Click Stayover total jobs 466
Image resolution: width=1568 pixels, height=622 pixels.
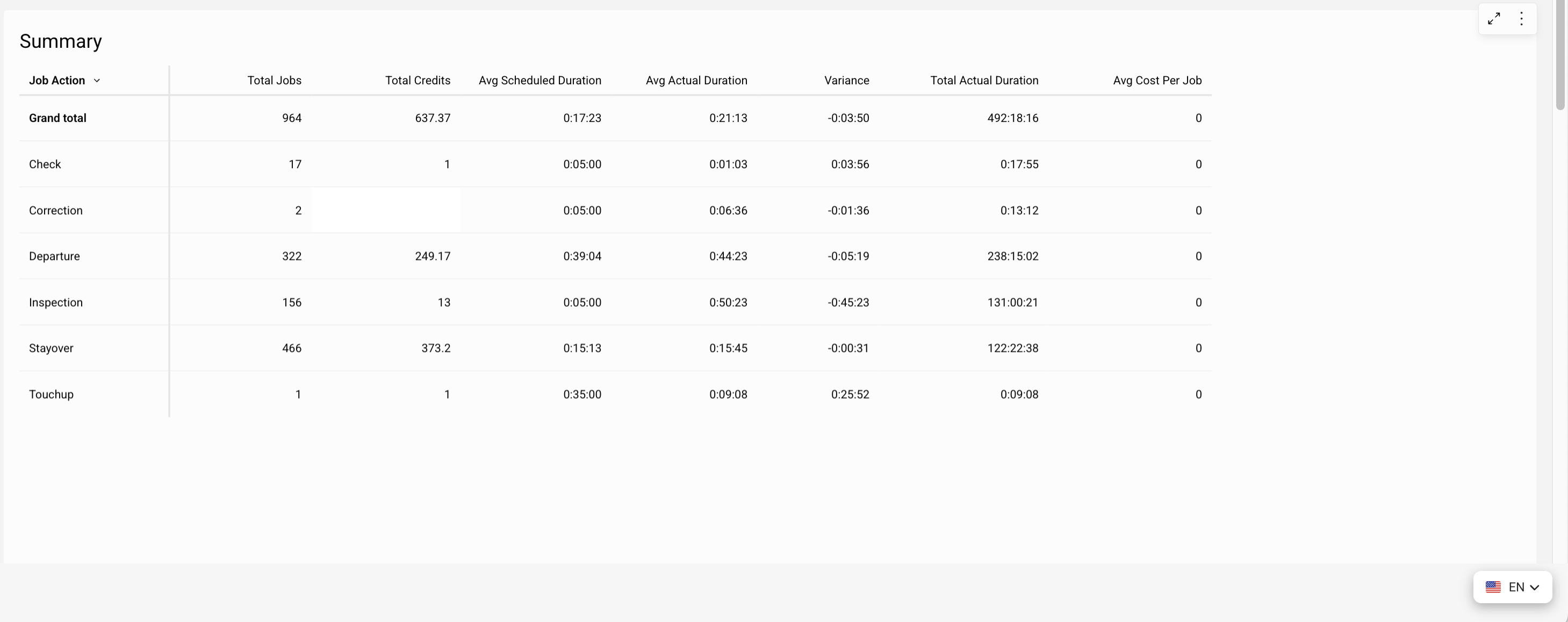292,348
